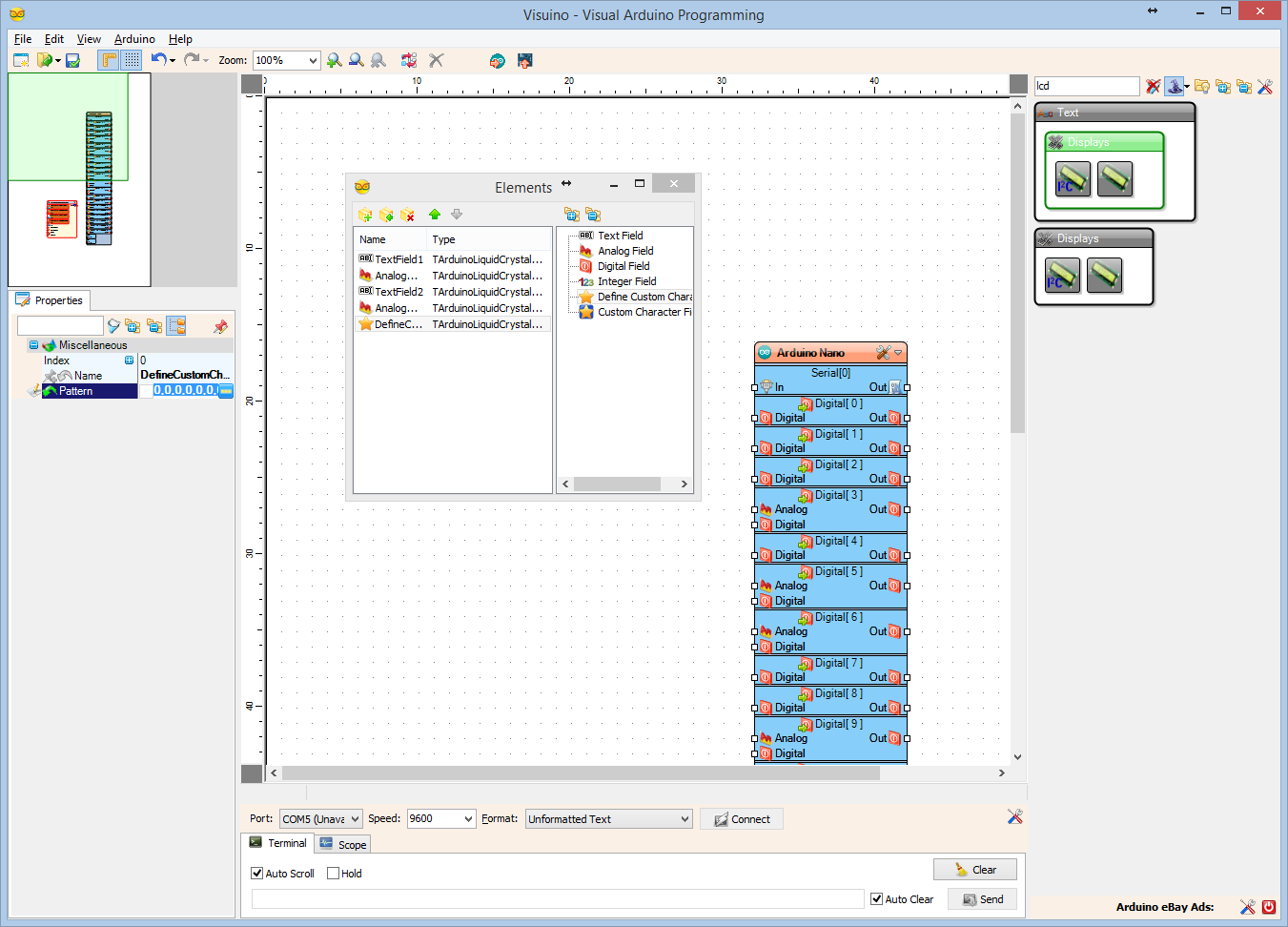The image size is (1288, 927).
Task: Toggle the grid display toolbar button
Action: point(132,60)
